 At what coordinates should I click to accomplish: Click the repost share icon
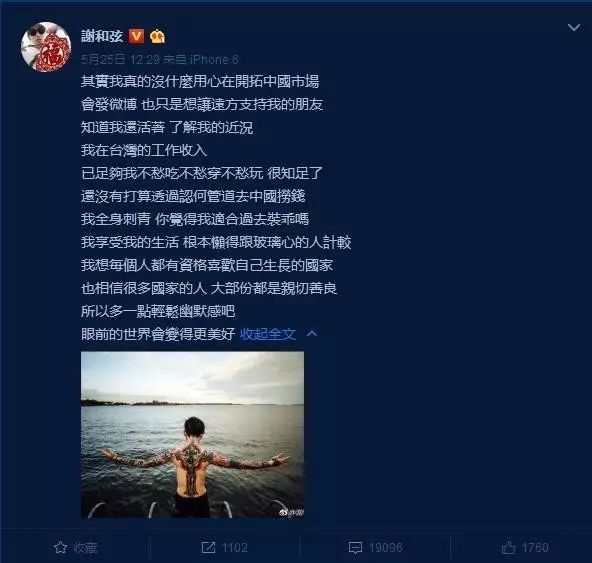(208, 548)
